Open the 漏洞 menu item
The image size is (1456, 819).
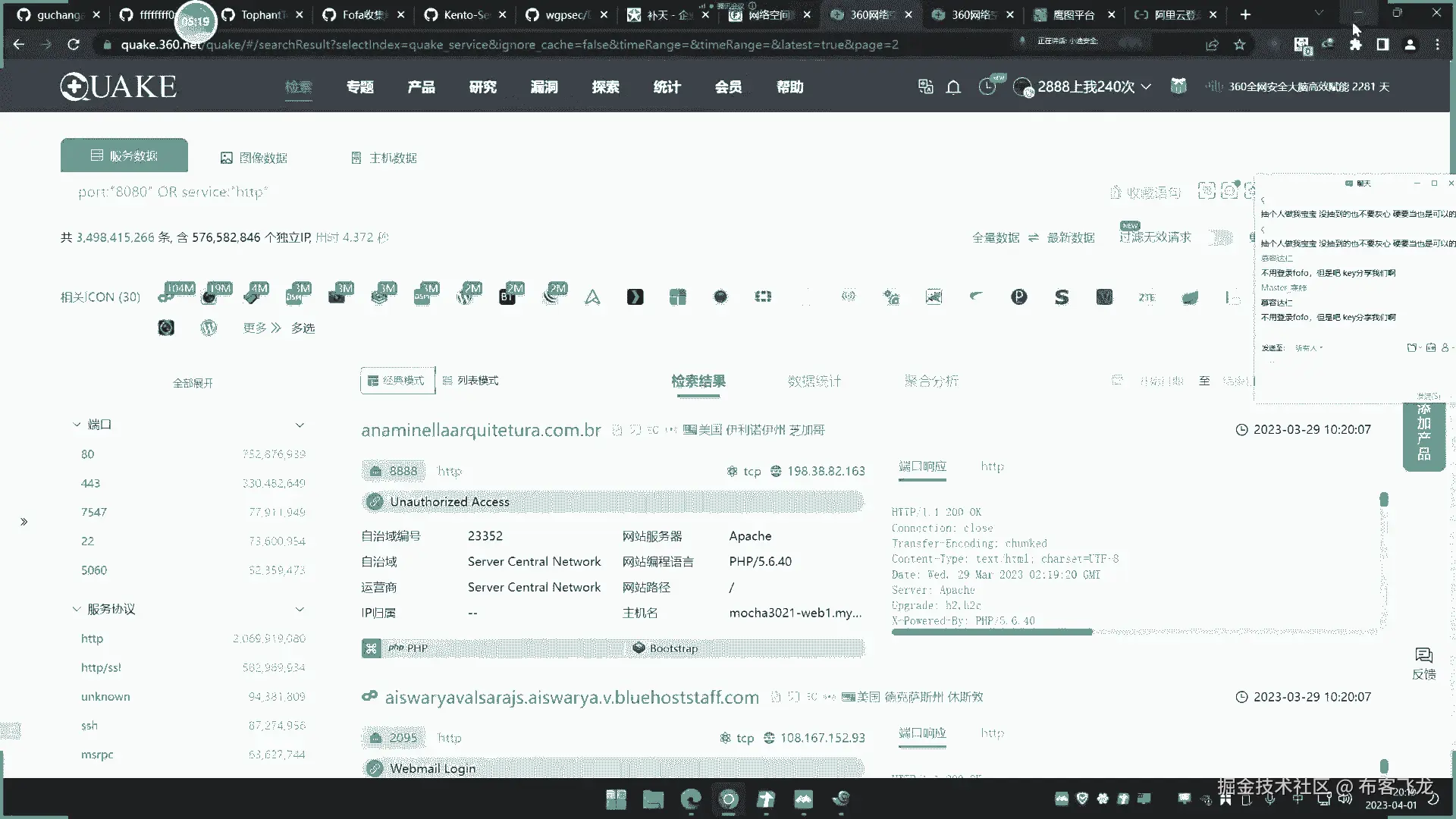click(544, 87)
